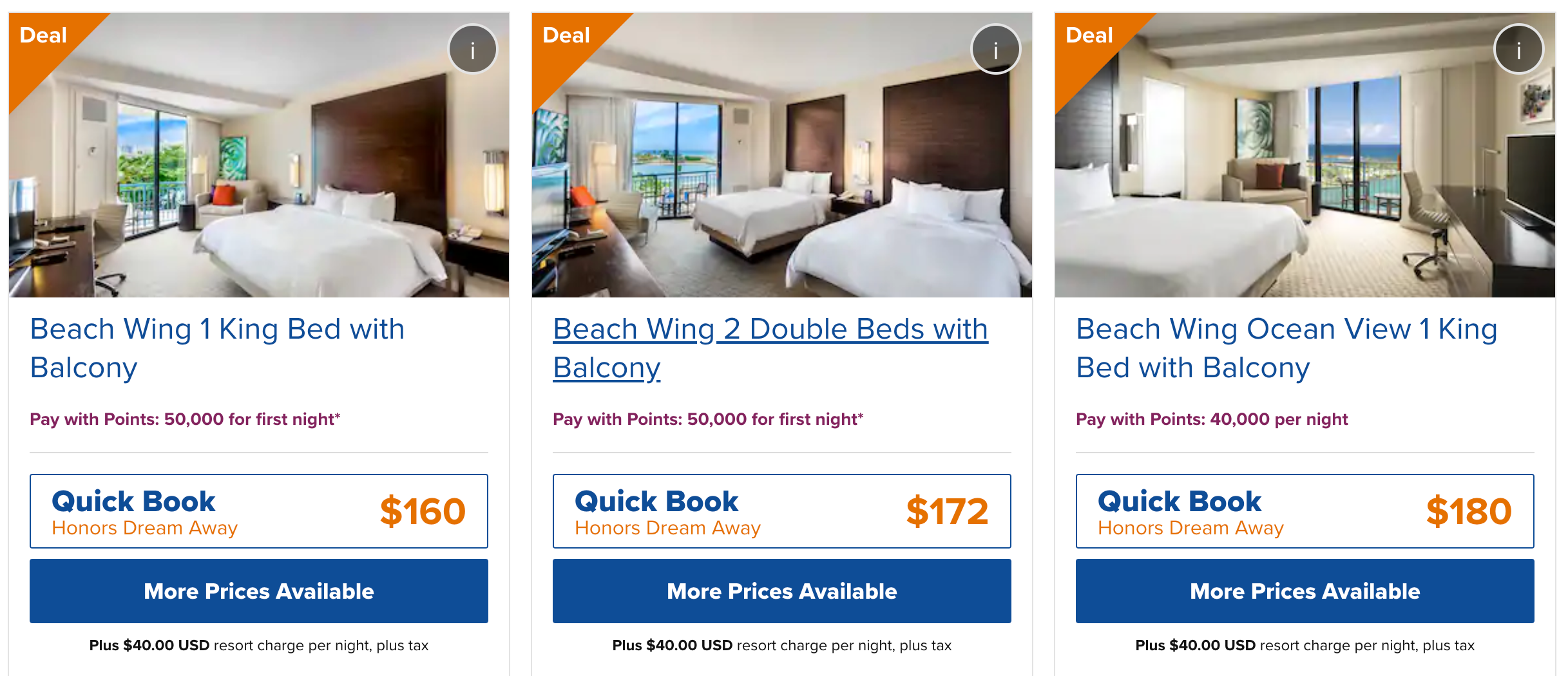Viewport: 1568px width, 676px height.
Task: Click Deal badge on 1 King Bed room
Action: 43,35
